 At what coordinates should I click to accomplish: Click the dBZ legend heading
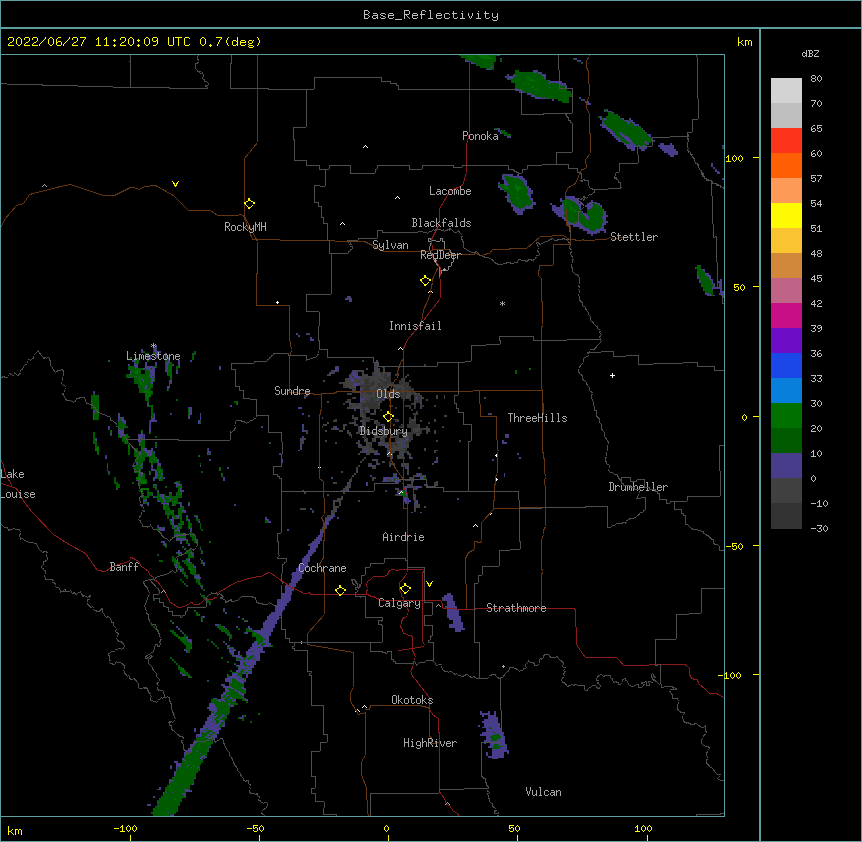(810, 53)
